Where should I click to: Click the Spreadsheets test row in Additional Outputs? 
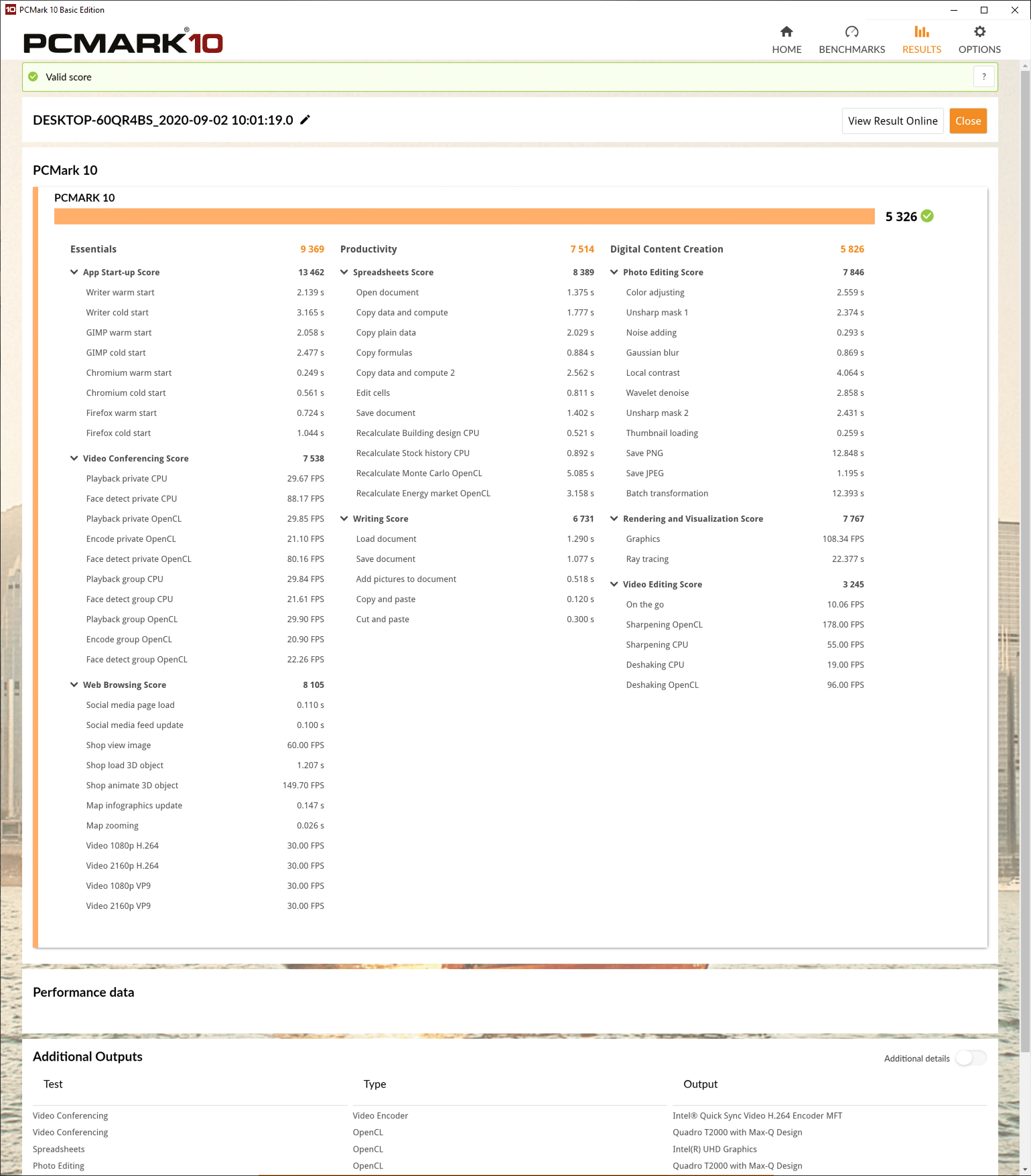pos(59,1149)
